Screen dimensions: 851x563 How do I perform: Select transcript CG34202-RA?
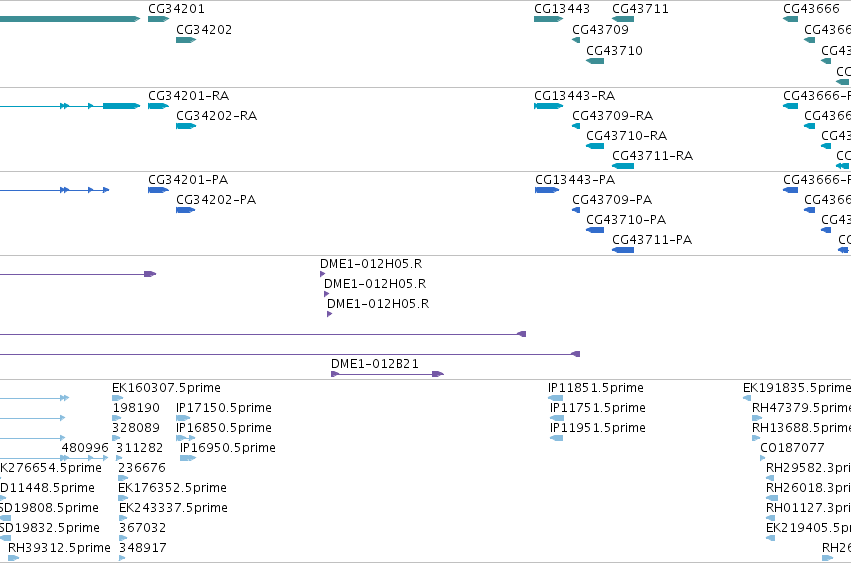217,116
